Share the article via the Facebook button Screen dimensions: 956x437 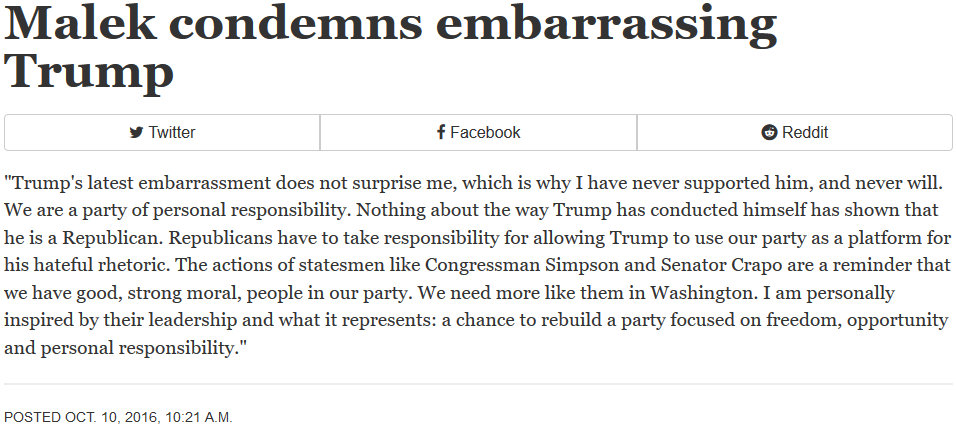point(479,132)
